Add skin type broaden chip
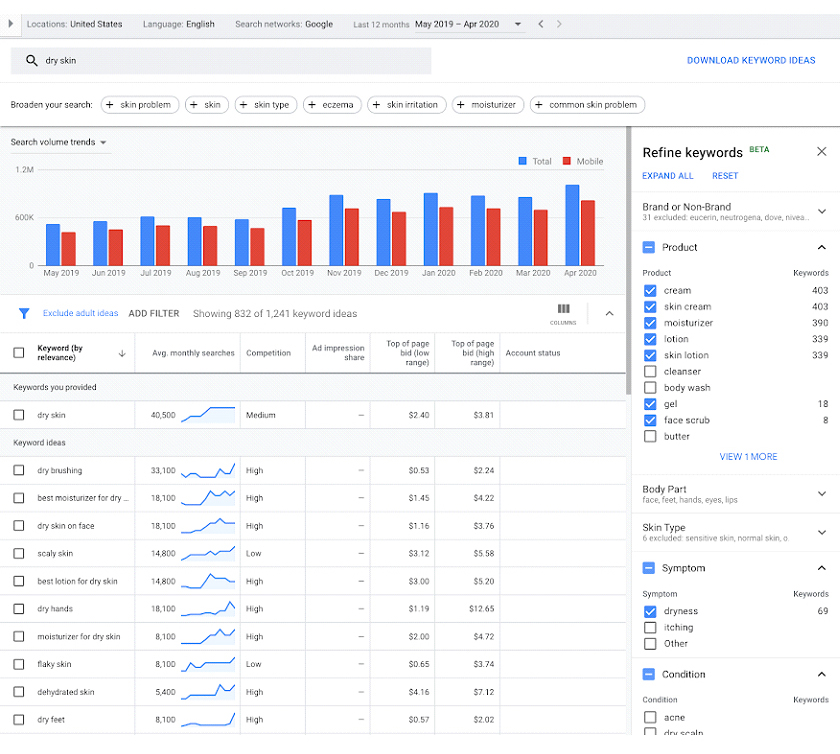Image resolution: width=840 pixels, height=754 pixels. [266, 104]
